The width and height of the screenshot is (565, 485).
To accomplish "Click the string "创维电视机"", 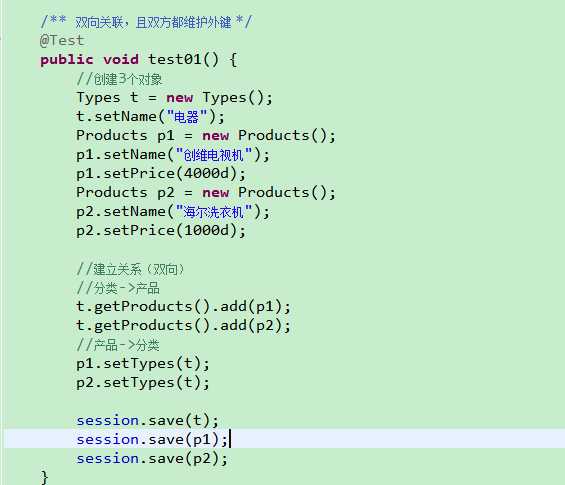I will point(214,155).
